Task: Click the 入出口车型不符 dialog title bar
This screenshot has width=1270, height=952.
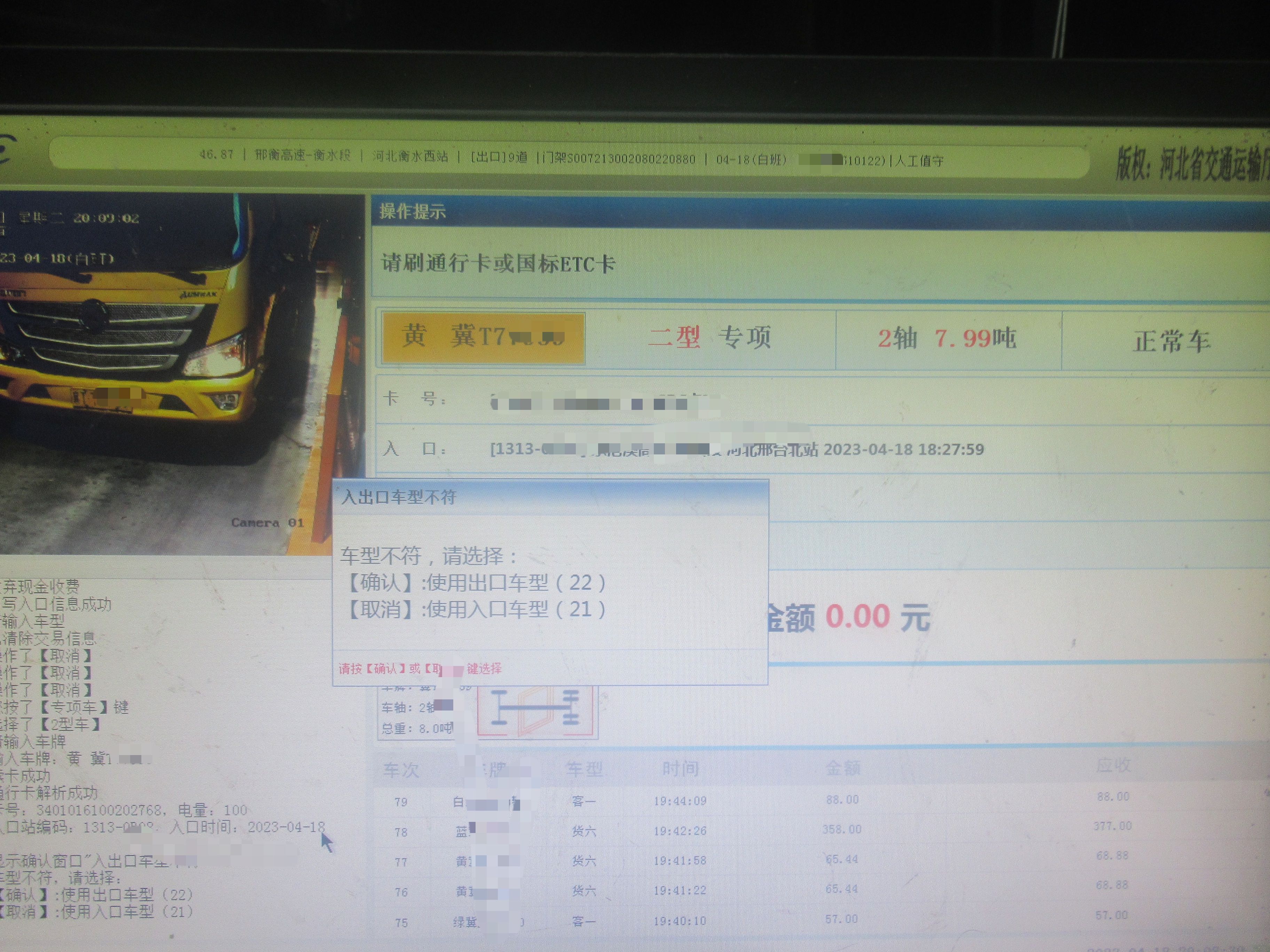Action: 550,497
